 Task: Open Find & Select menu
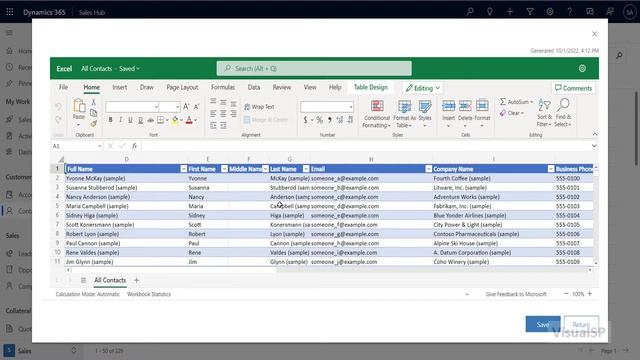point(563,113)
